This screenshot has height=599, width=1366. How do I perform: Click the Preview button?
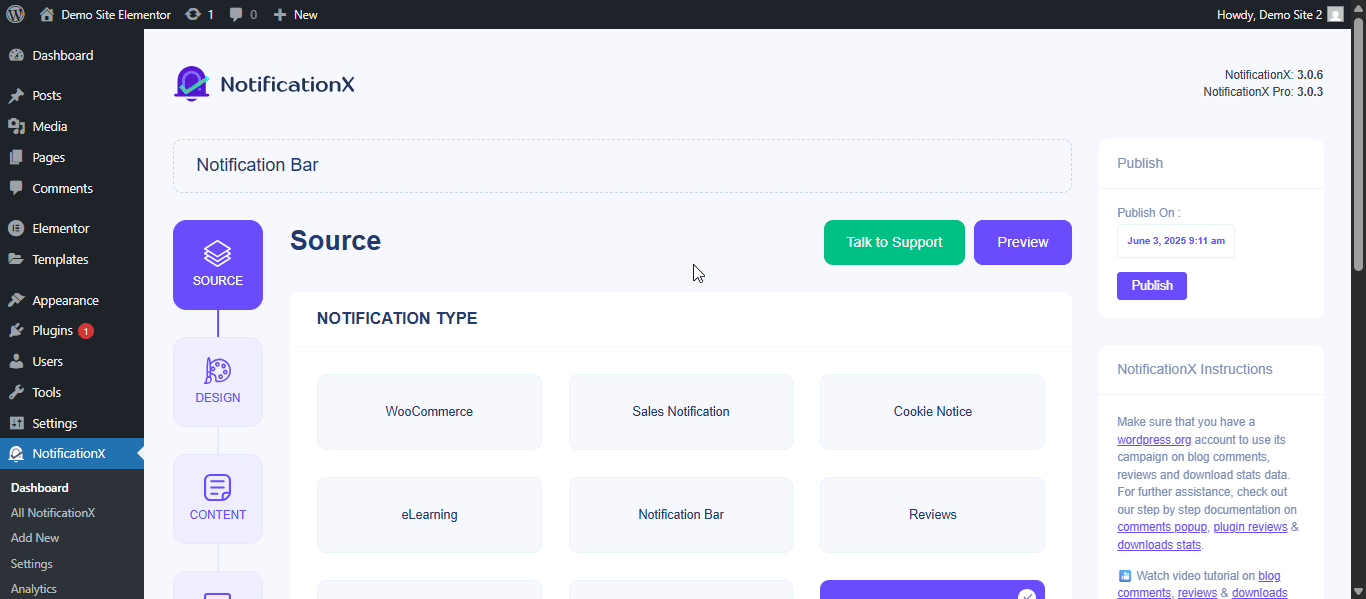(x=1023, y=242)
